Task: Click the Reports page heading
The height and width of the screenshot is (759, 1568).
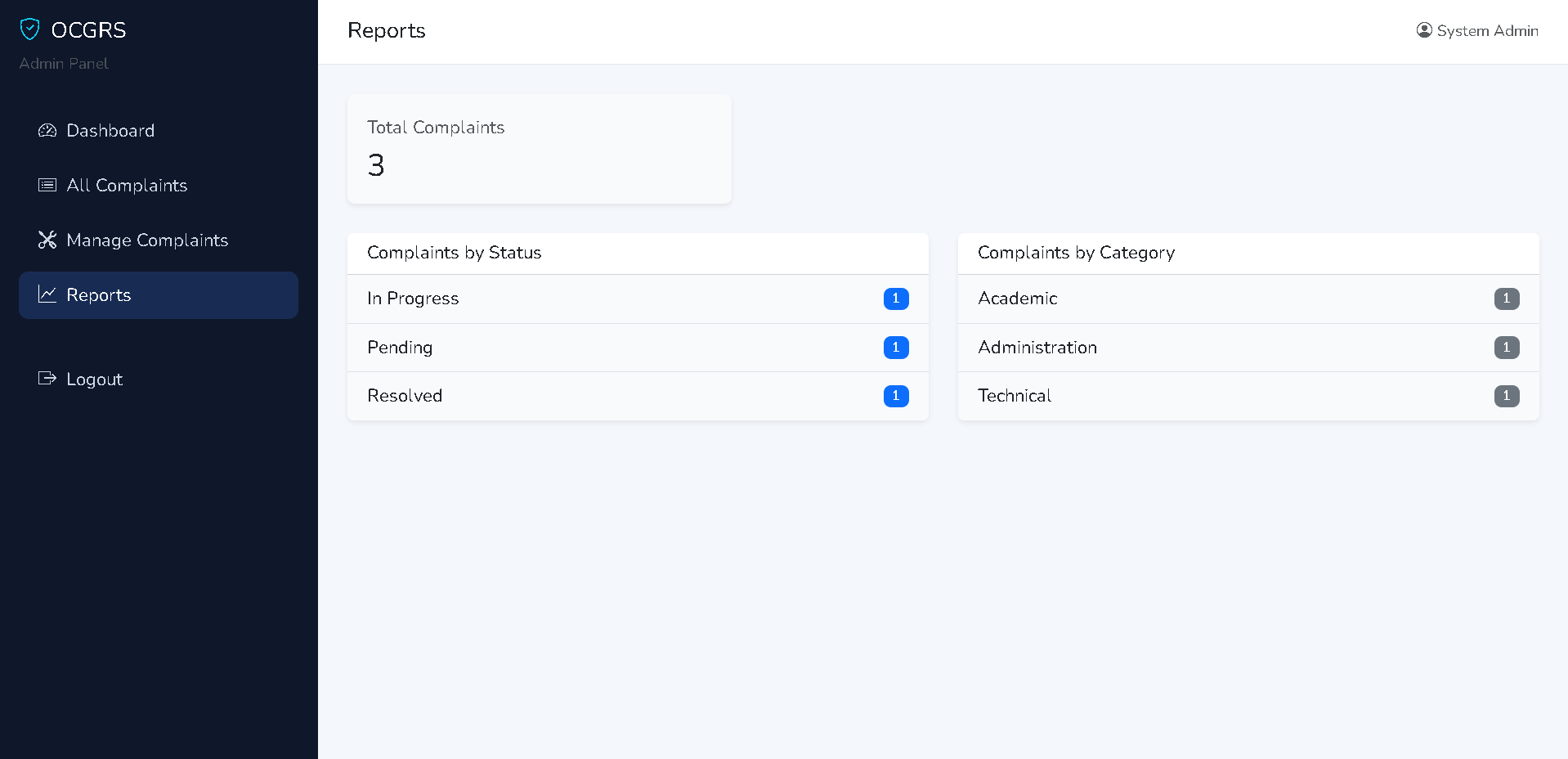Action: [387, 30]
